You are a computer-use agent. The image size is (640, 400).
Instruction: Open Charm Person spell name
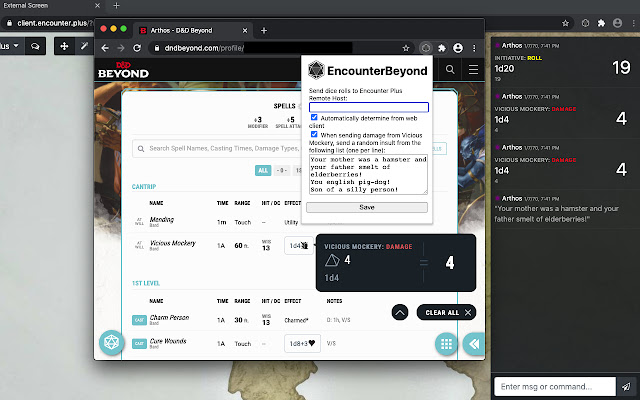(x=169, y=318)
